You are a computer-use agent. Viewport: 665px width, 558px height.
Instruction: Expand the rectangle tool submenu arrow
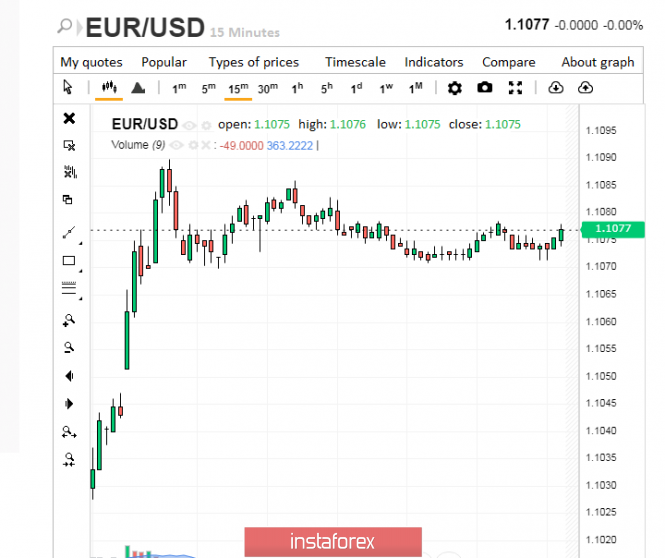[x=81, y=271]
